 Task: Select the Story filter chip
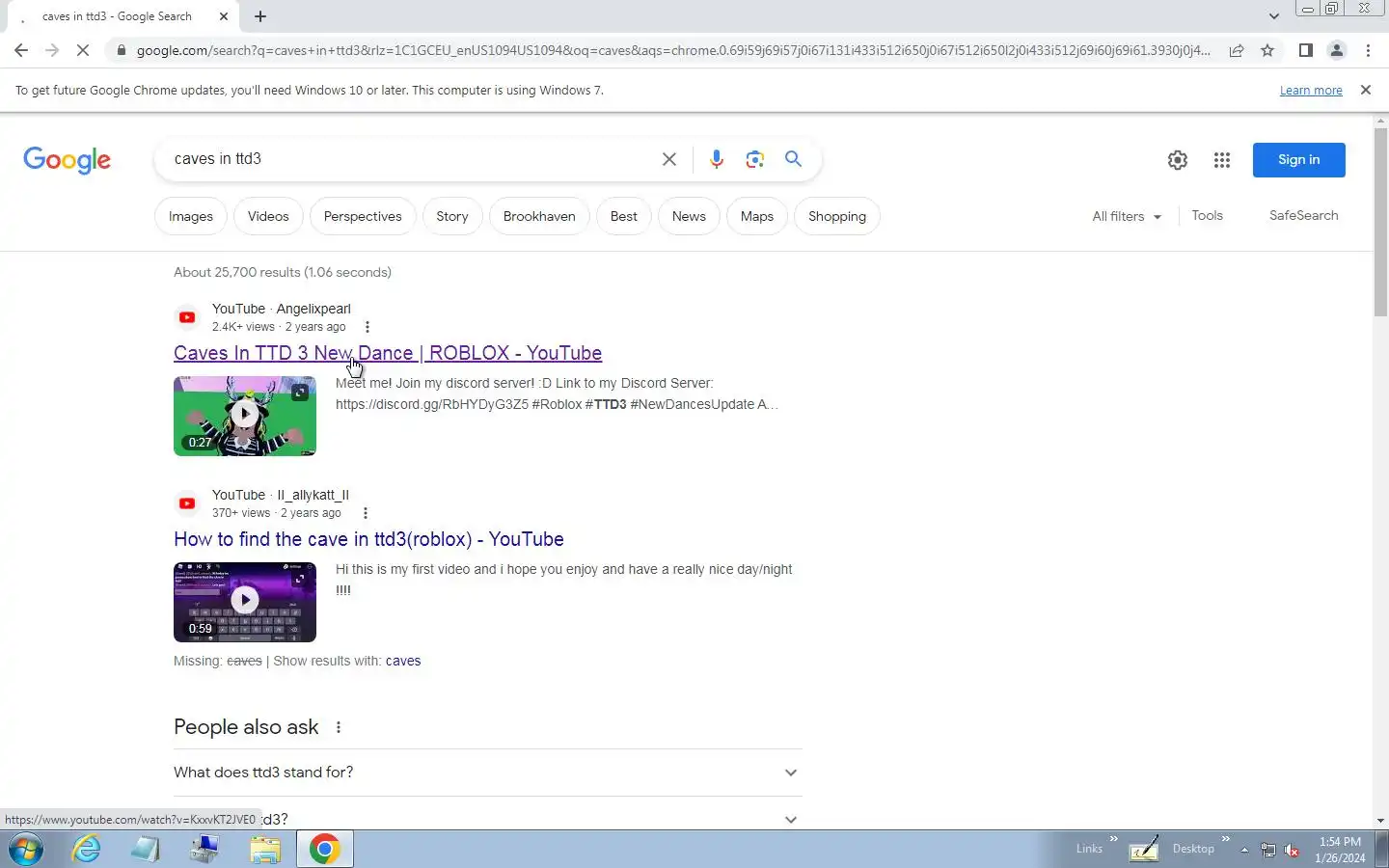pyautogui.click(x=452, y=216)
